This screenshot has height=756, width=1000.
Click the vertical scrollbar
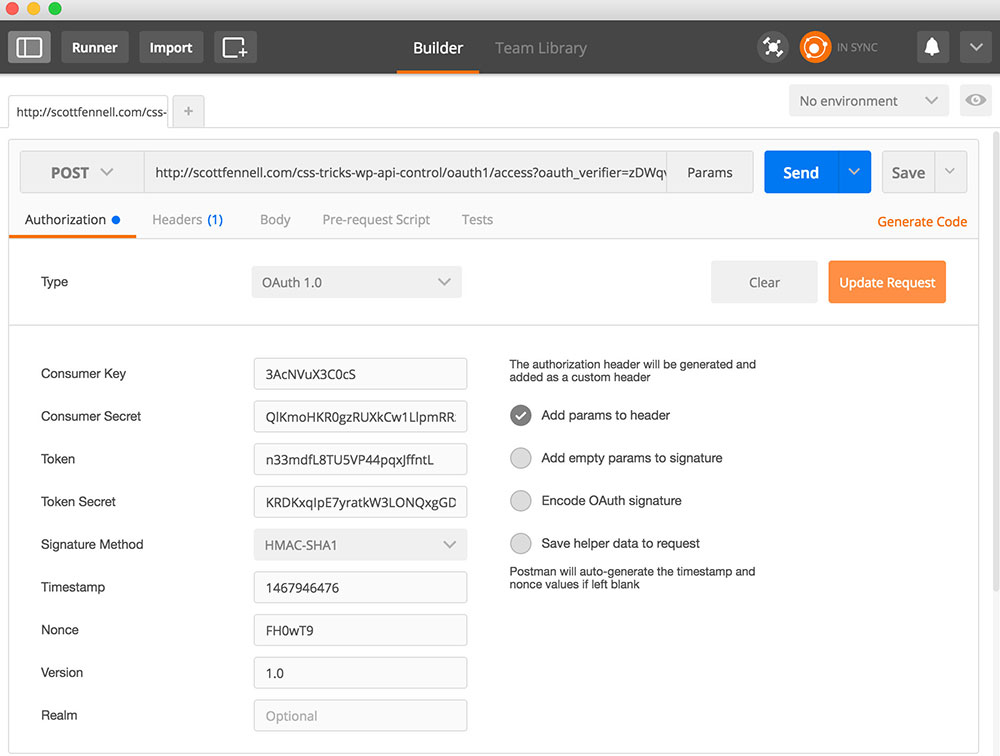click(996, 361)
